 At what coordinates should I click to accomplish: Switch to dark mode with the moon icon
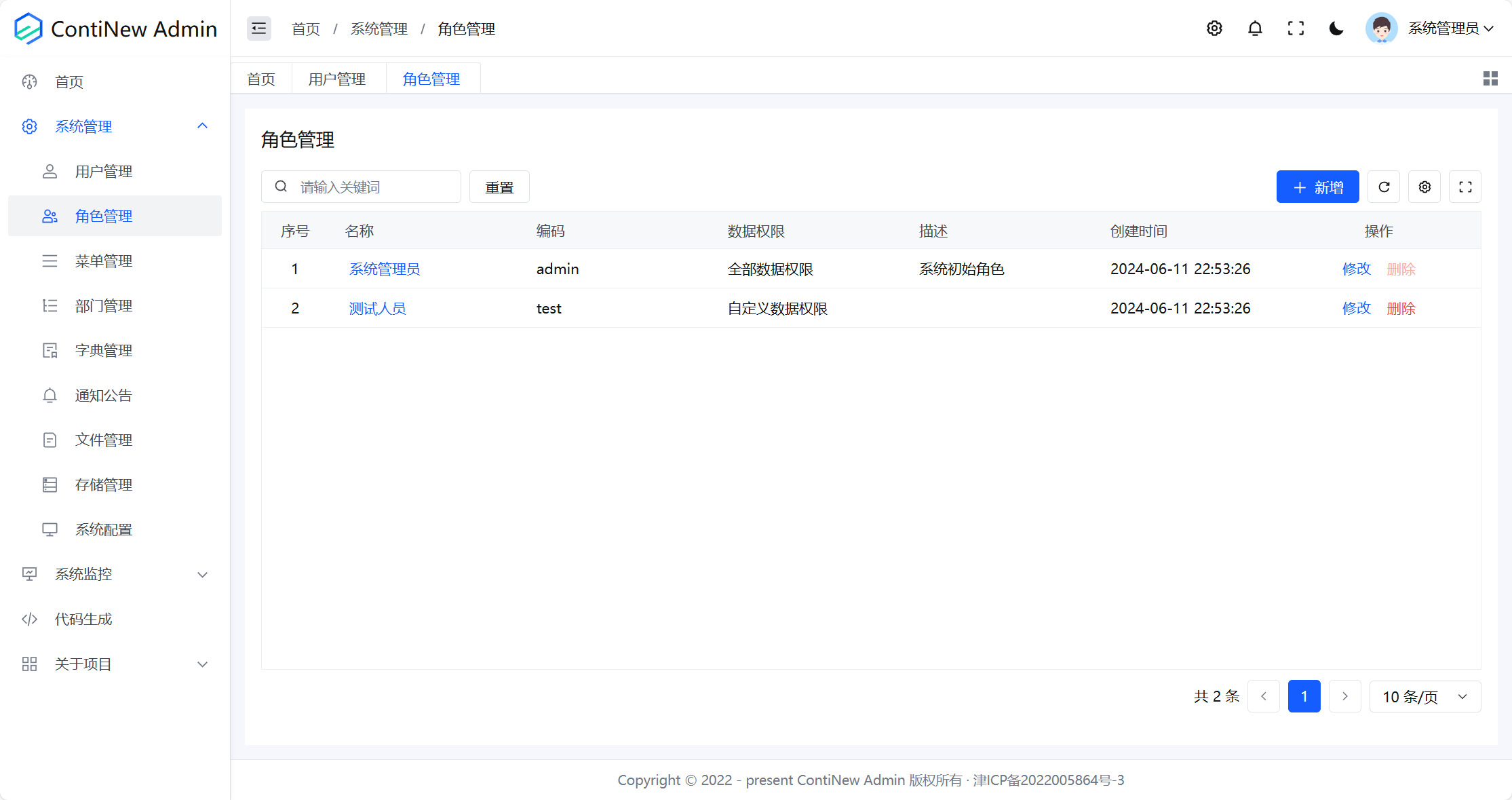[1336, 28]
